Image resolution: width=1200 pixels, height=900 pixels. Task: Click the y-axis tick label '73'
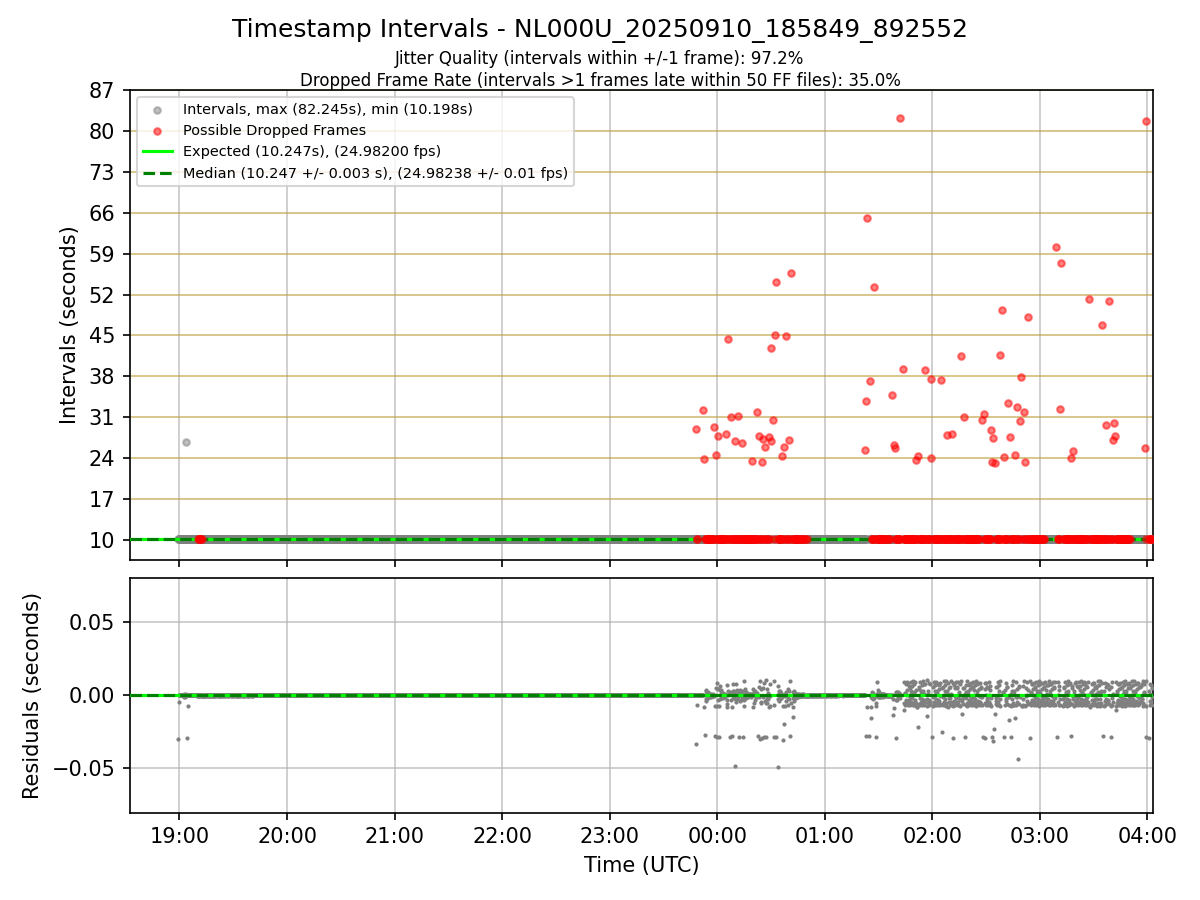pos(103,172)
